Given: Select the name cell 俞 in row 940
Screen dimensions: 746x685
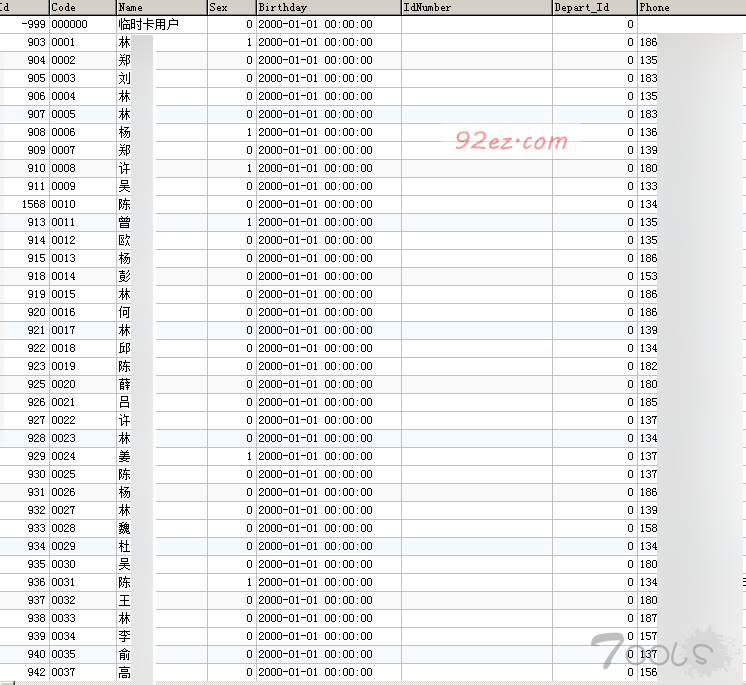Looking at the screenshot, I should pyautogui.click(x=162, y=654).
